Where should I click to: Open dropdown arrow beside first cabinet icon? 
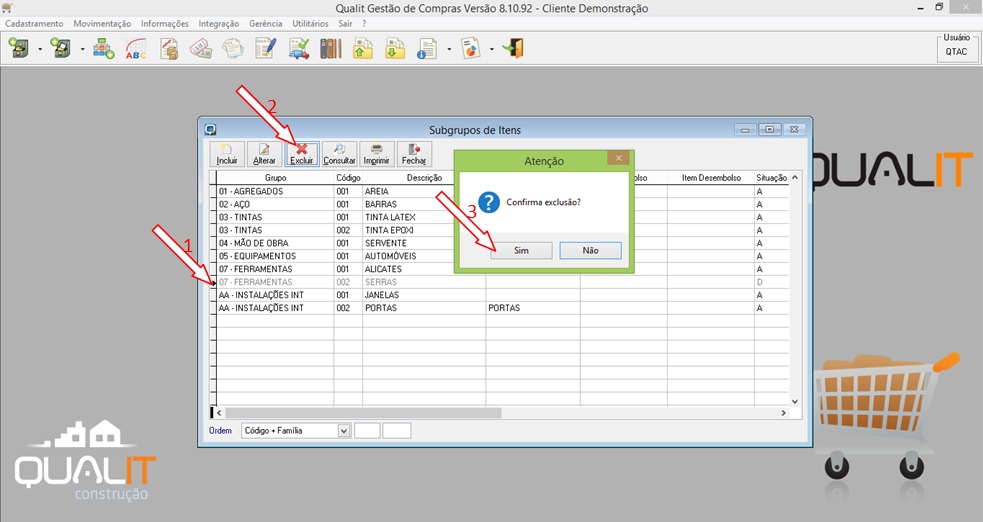[x=39, y=49]
